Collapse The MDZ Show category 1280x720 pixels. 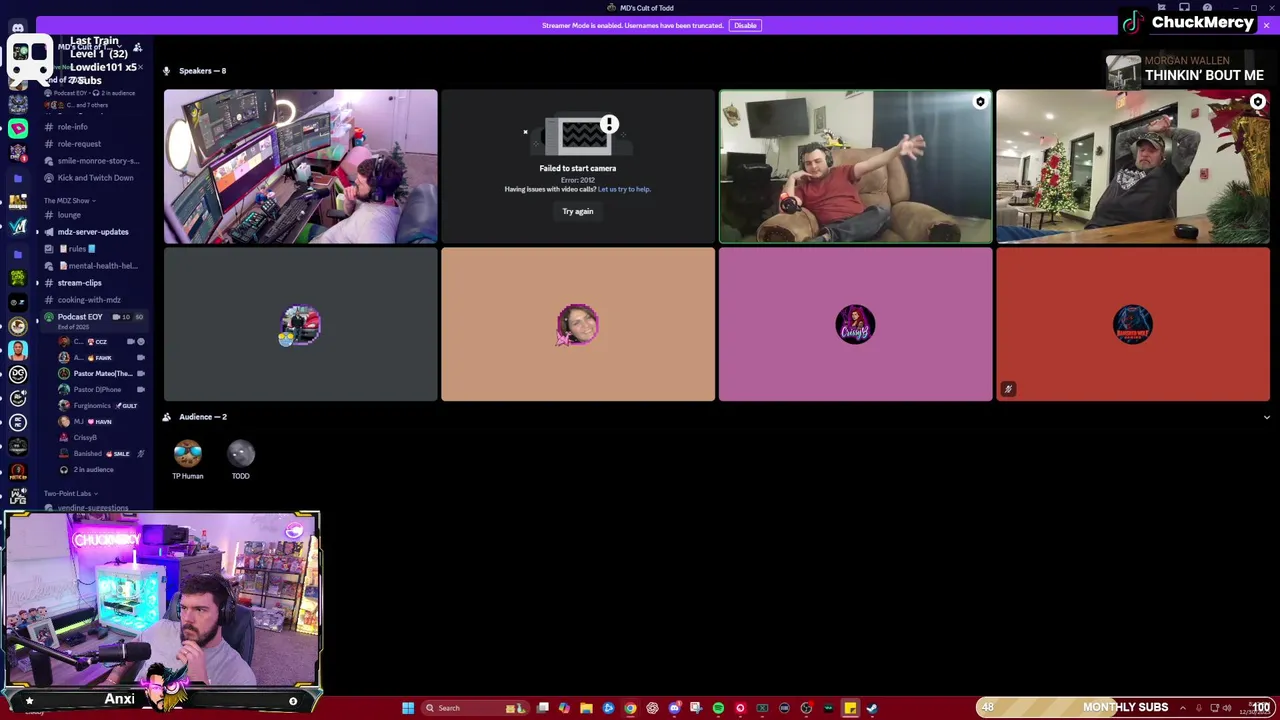point(68,201)
